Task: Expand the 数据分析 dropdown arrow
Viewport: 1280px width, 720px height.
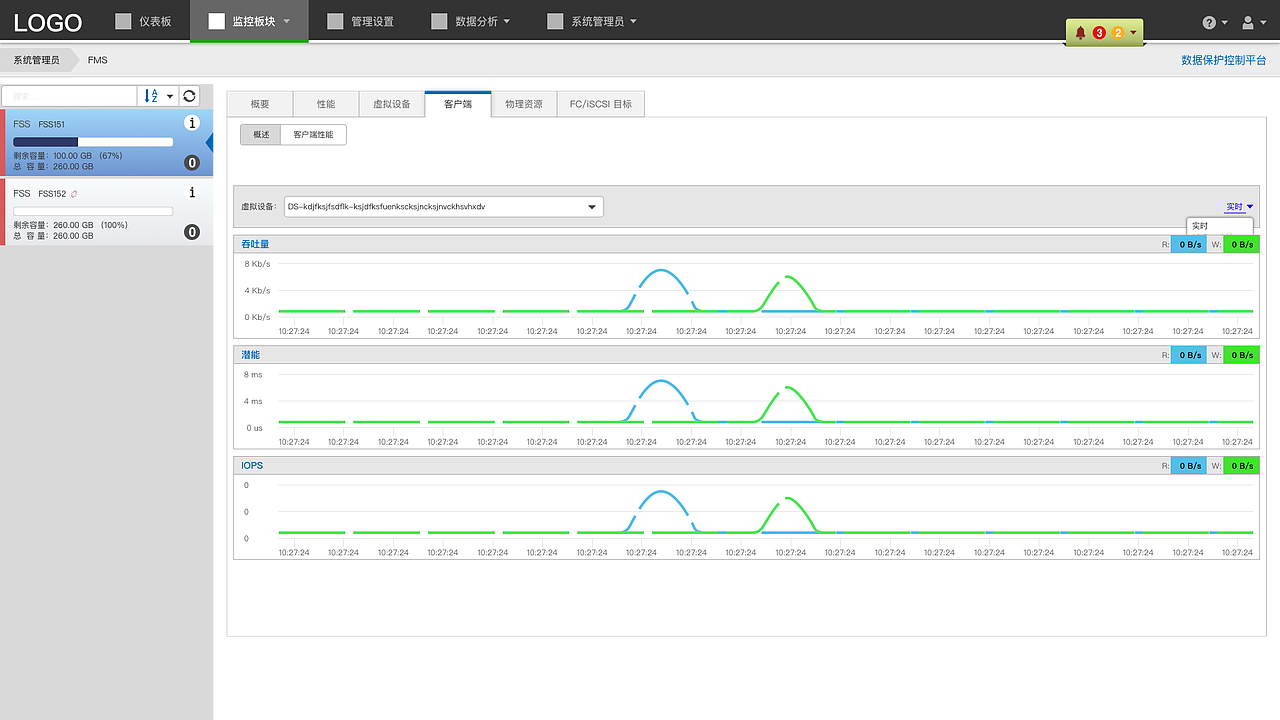Action: (x=506, y=21)
